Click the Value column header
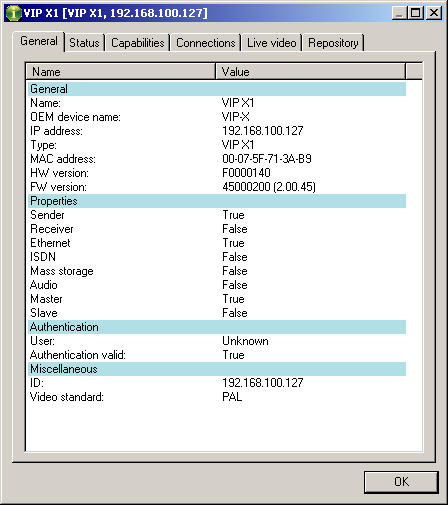Image resolution: width=448 pixels, height=505 pixels. click(x=311, y=71)
